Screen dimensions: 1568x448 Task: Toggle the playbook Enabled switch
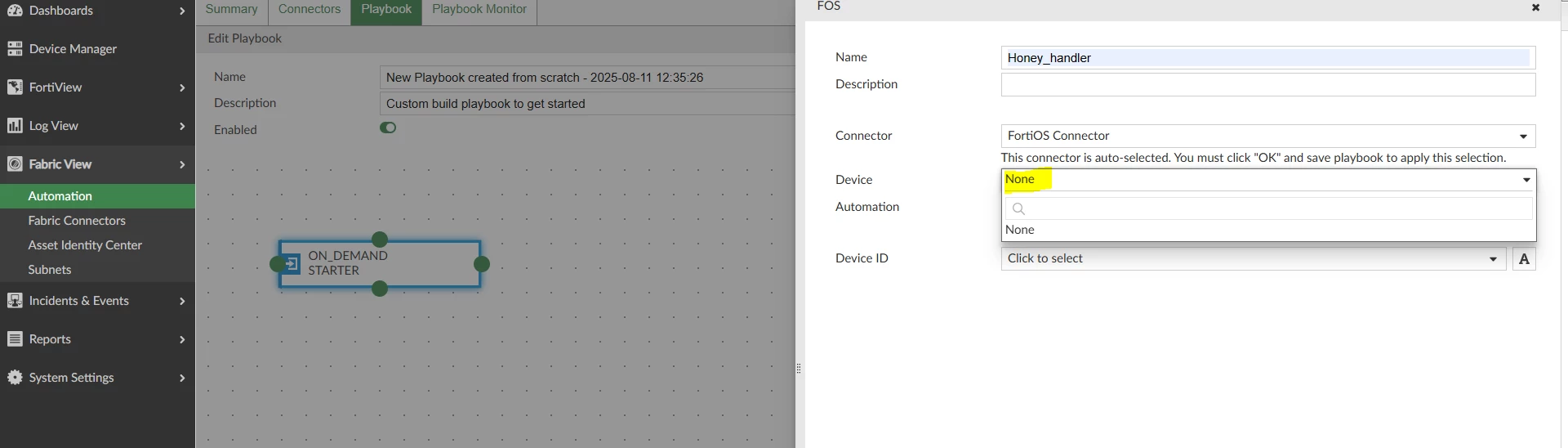point(388,128)
